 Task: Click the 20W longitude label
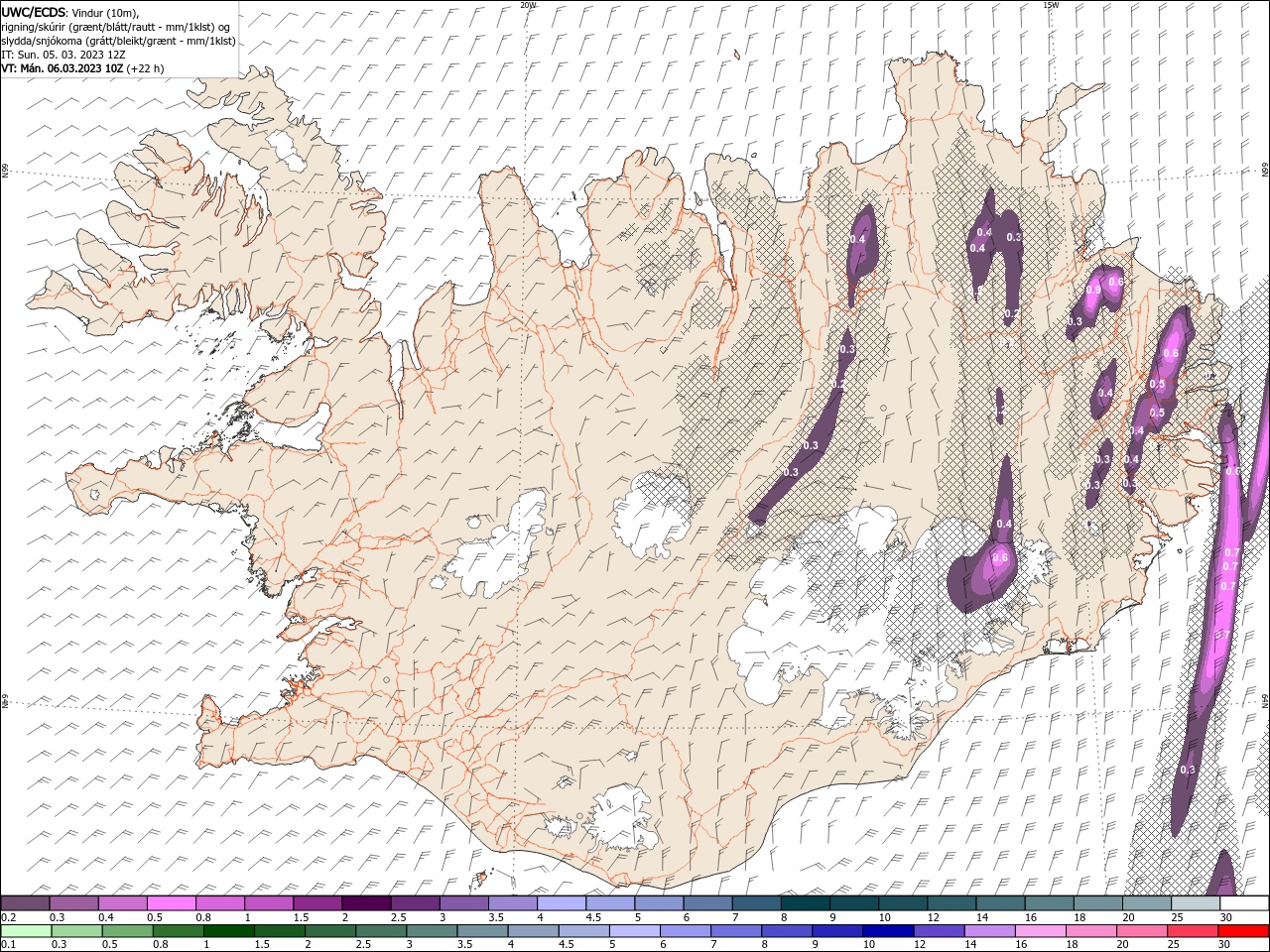(x=528, y=5)
